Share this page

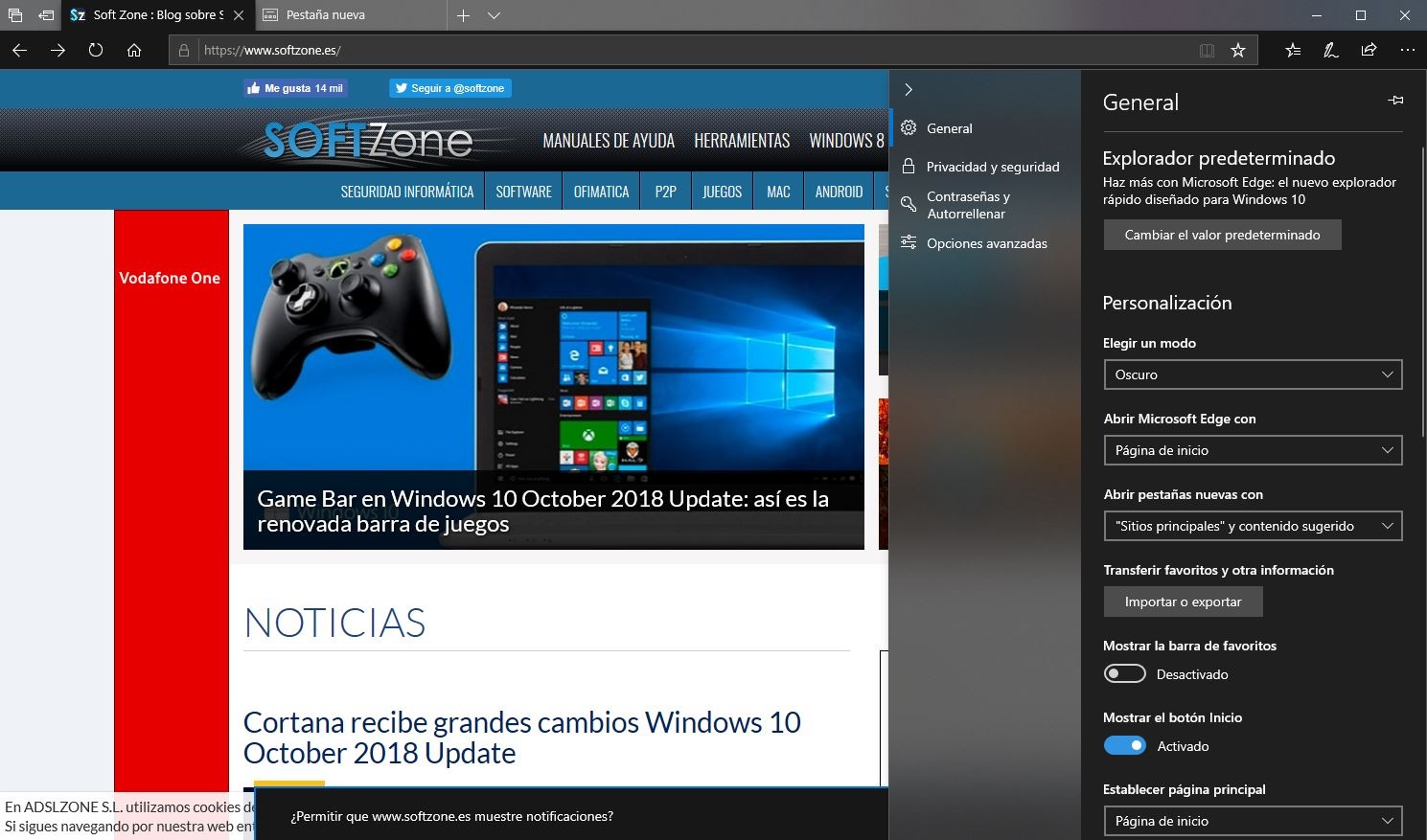point(1369,50)
